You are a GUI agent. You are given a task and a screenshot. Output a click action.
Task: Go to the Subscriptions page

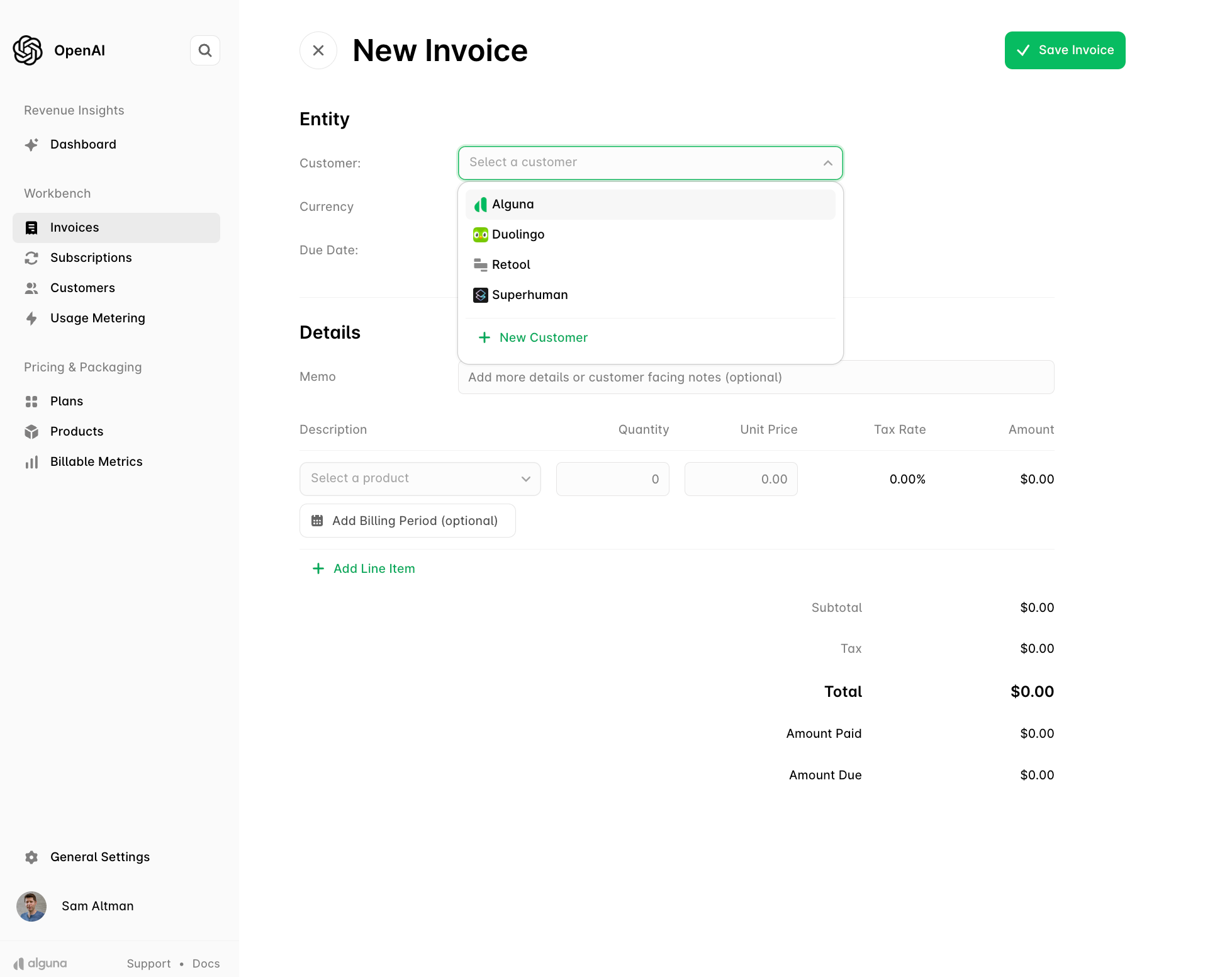(91, 257)
